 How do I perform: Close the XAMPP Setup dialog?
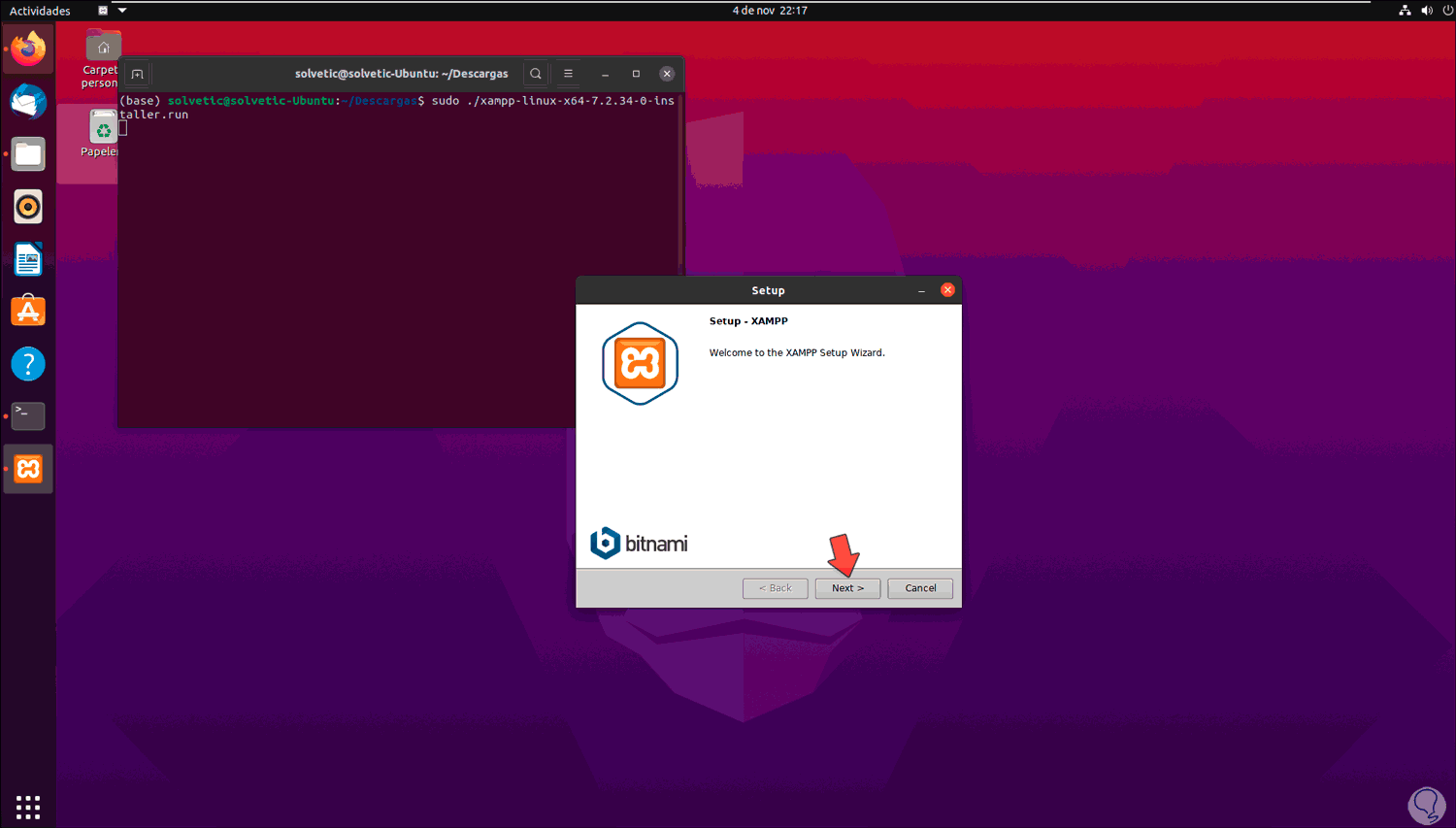click(948, 289)
